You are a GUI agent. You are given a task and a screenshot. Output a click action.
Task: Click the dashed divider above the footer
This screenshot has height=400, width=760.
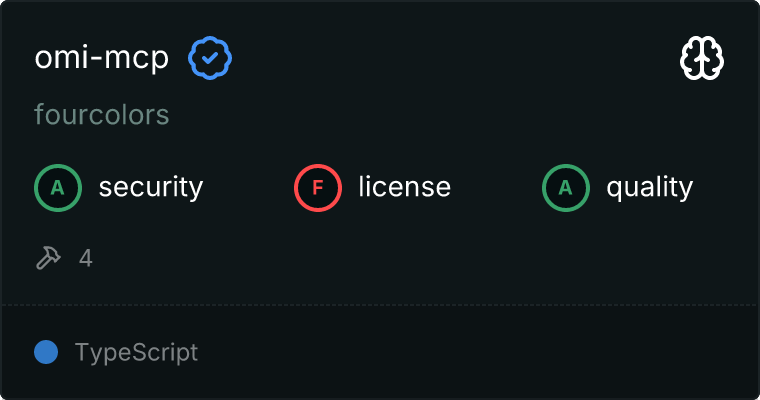(x=380, y=304)
